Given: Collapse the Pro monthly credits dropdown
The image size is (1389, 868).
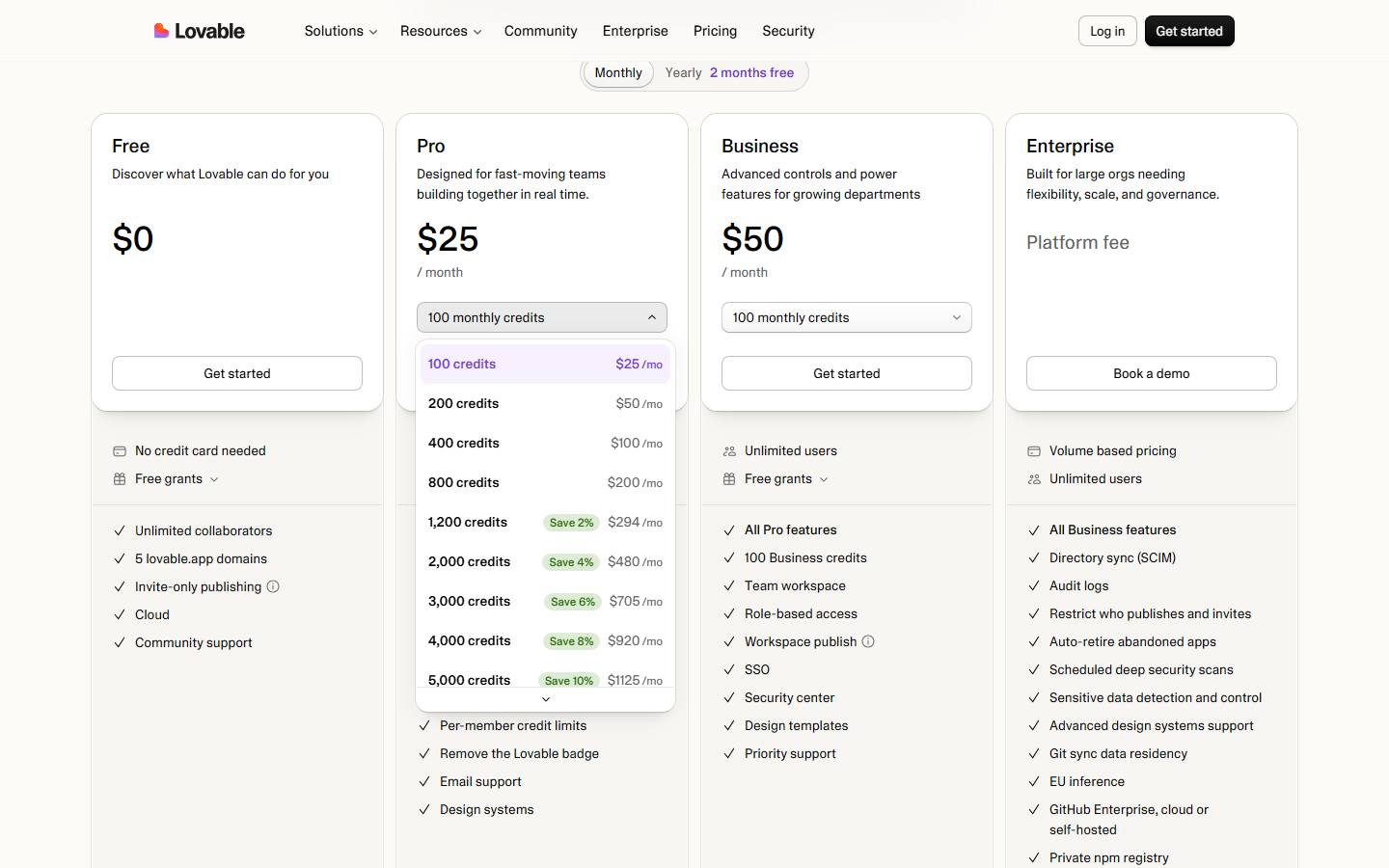Looking at the screenshot, I should tap(542, 317).
